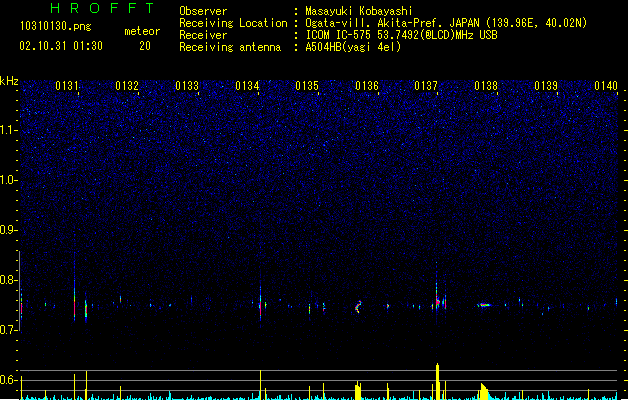Click the 0135 time marker
Screen dimensions: 629x400
[307, 86]
